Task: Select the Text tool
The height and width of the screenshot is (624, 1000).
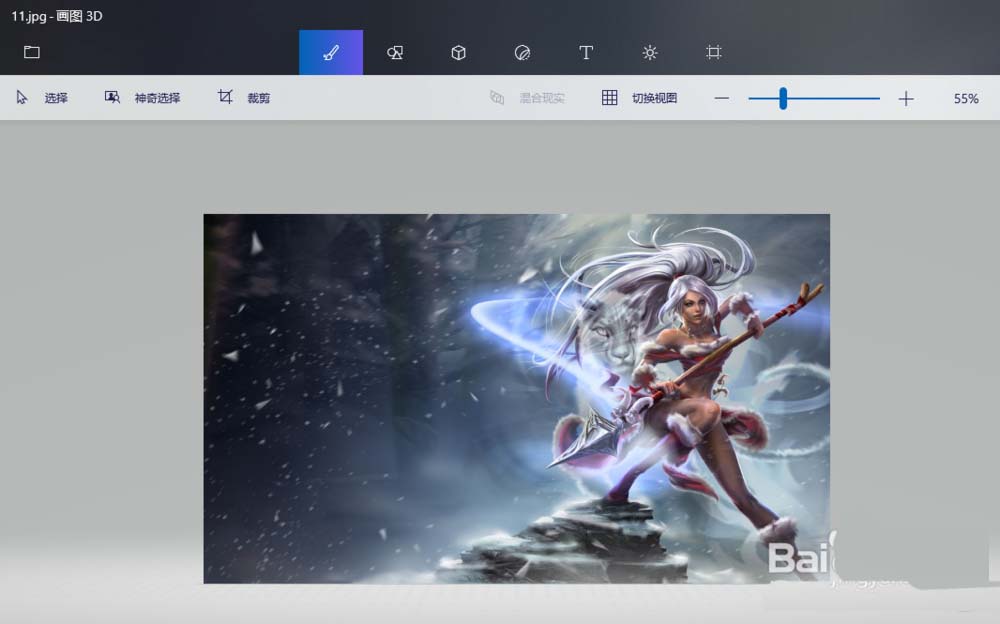Action: [x=586, y=52]
